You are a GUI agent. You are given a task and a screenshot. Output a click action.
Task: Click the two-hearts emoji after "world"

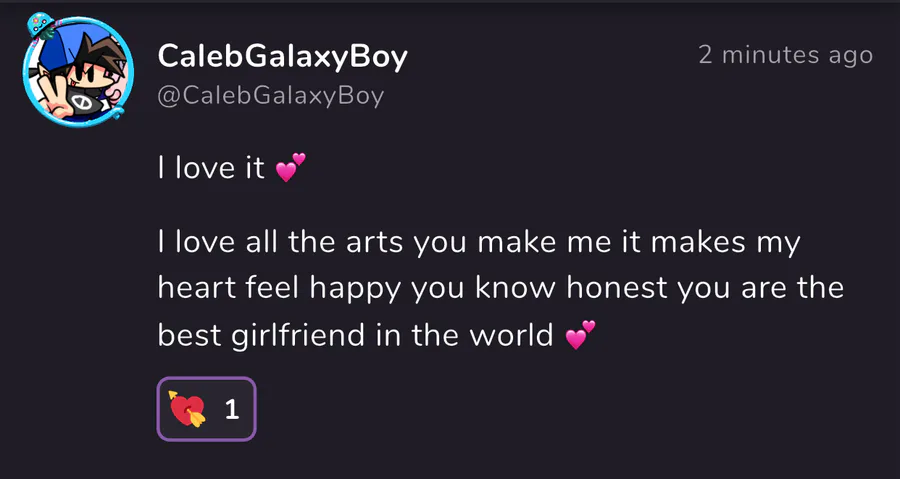tap(580, 335)
